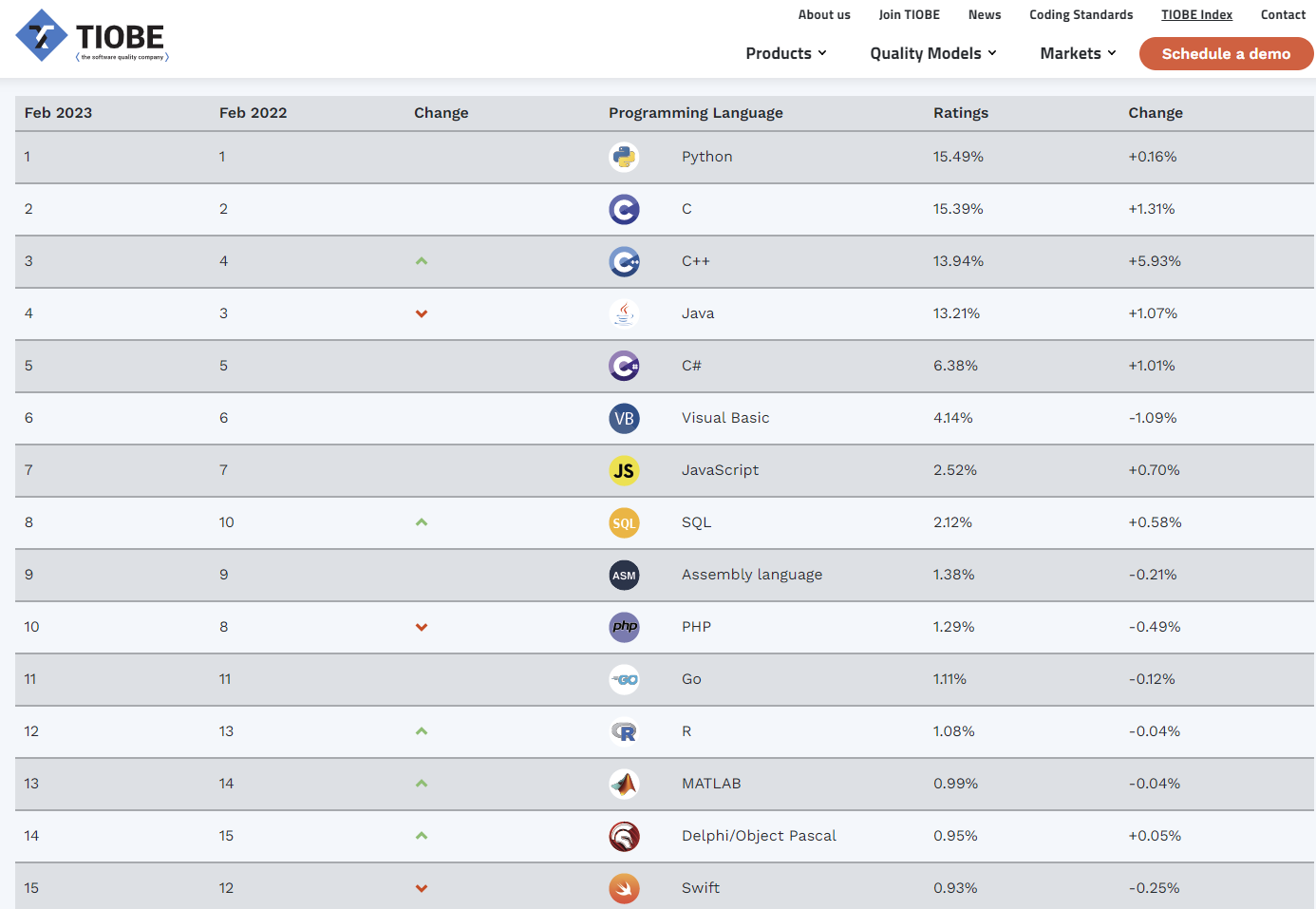
Task: Click the Java language icon
Action: pos(624,313)
